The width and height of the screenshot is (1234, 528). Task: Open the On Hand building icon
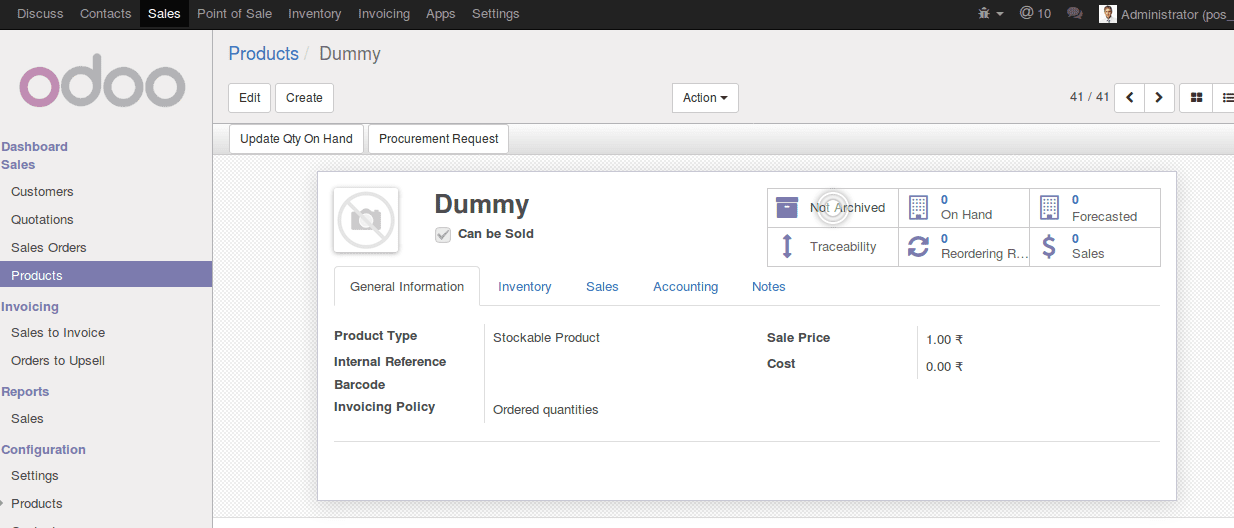918,208
